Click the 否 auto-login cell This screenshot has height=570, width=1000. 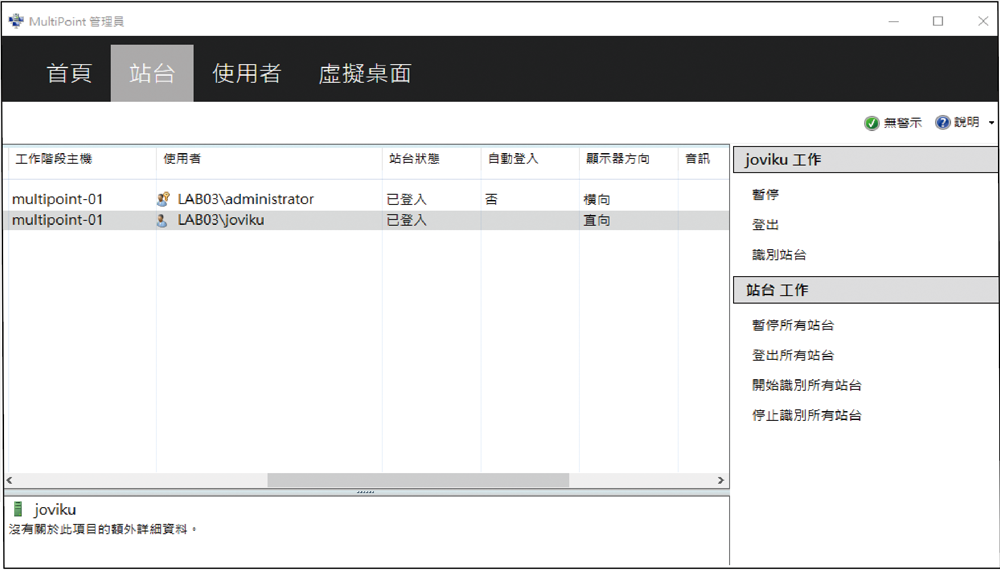pos(491,200)
